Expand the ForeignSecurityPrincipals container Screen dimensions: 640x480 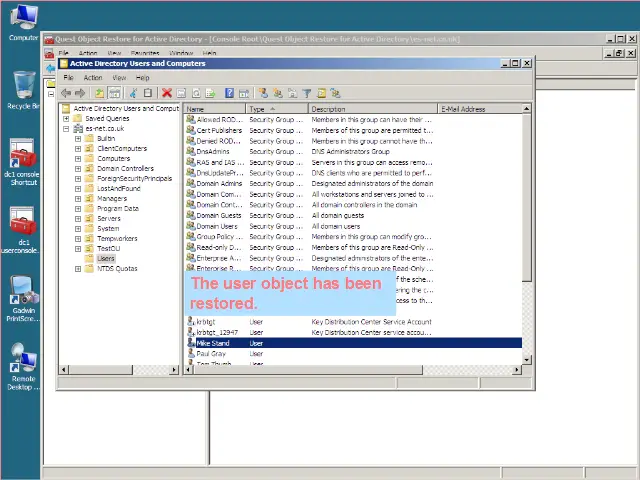pos(78,179)
